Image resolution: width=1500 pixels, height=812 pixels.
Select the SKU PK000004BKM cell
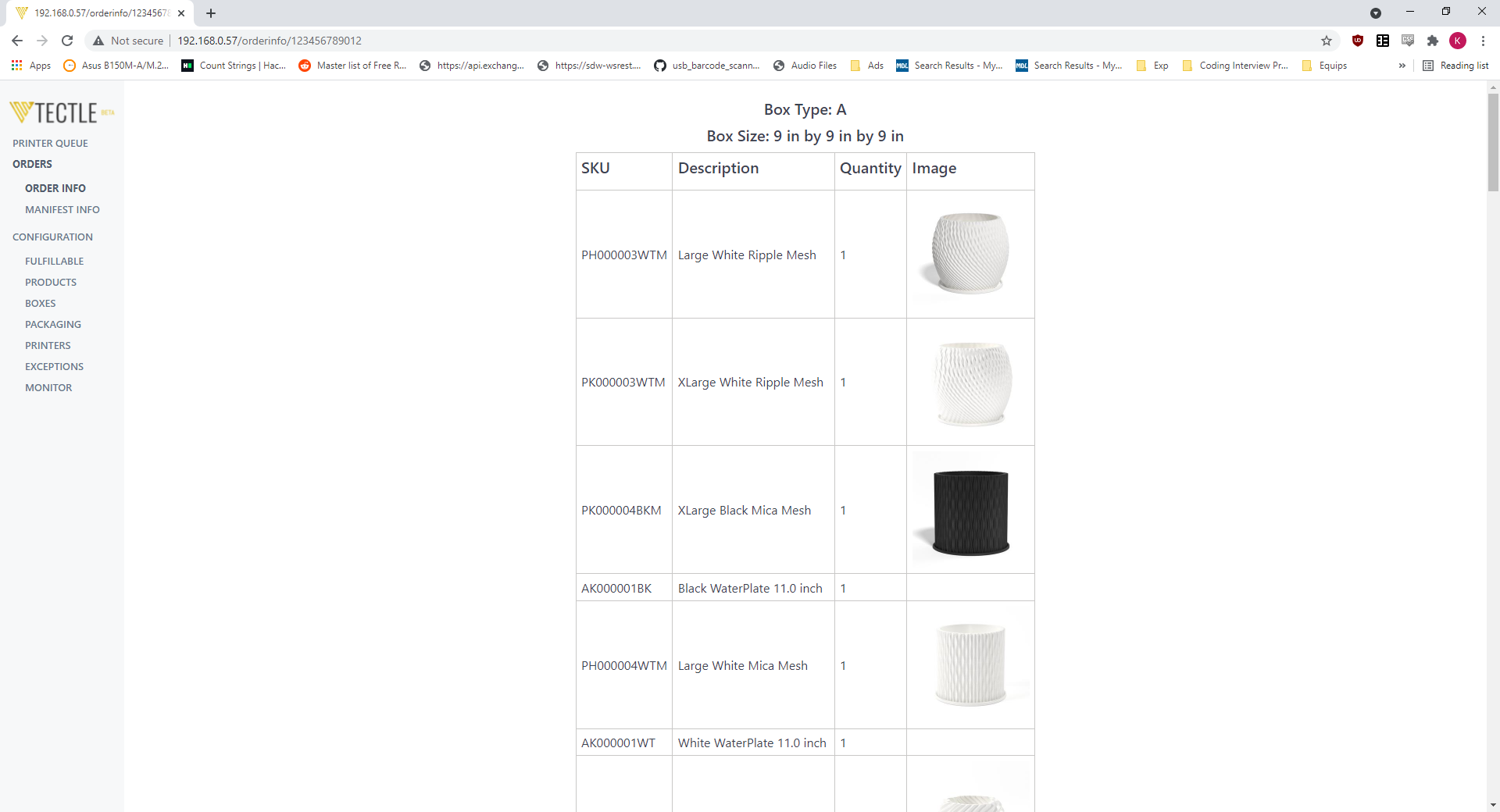(624, 511)
